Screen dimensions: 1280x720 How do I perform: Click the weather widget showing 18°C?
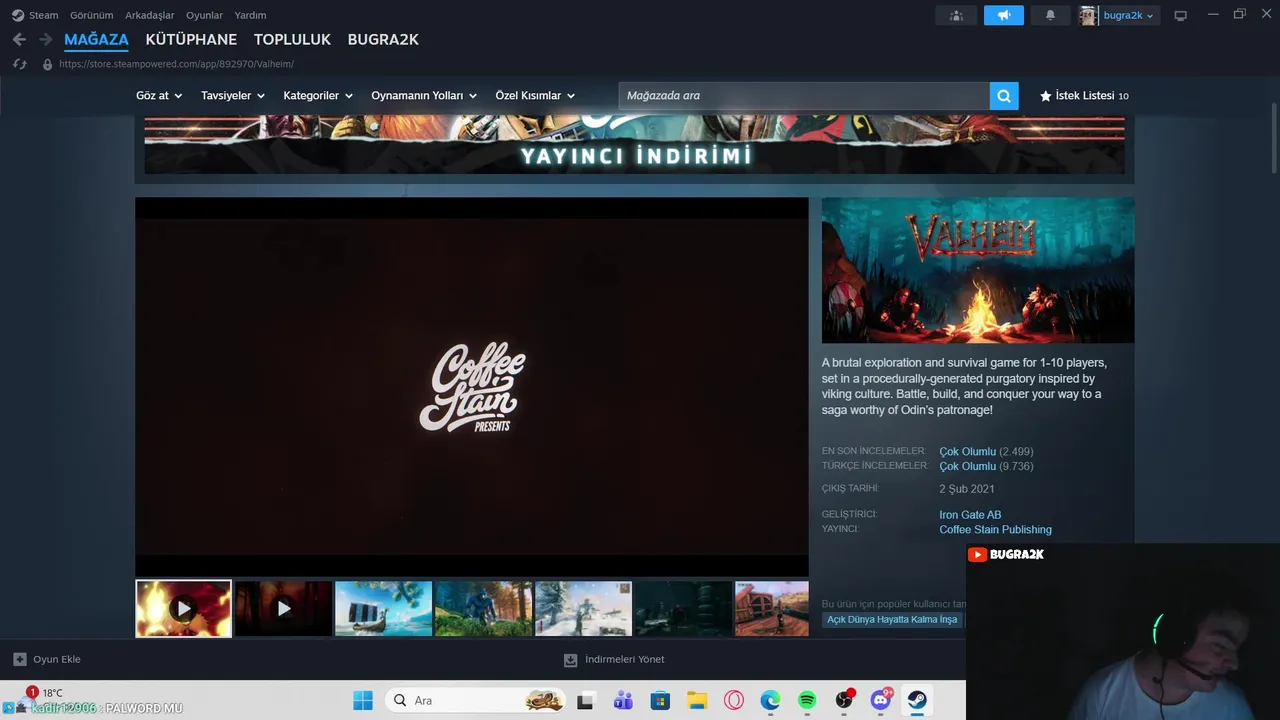tap(45, 693)
